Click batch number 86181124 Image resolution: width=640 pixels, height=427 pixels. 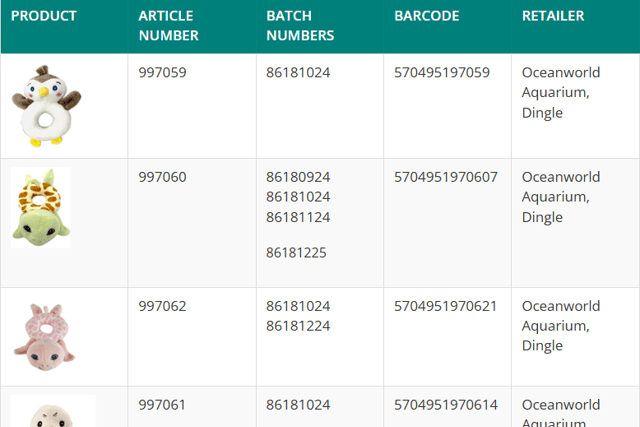pos(298,217)
